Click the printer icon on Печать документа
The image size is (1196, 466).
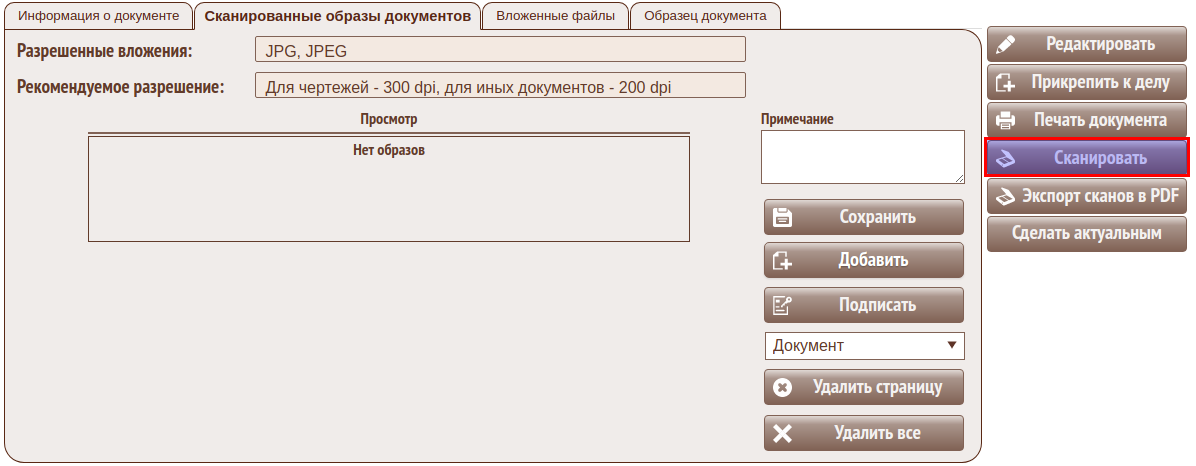tap(1006, 120)
